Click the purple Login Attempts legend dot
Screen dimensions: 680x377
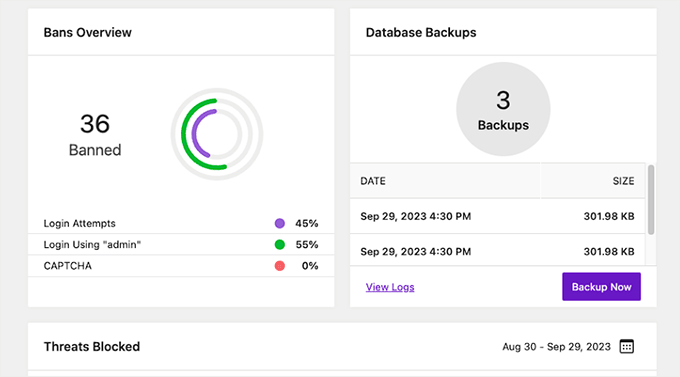pyautogui.click(x=280, y=223)
